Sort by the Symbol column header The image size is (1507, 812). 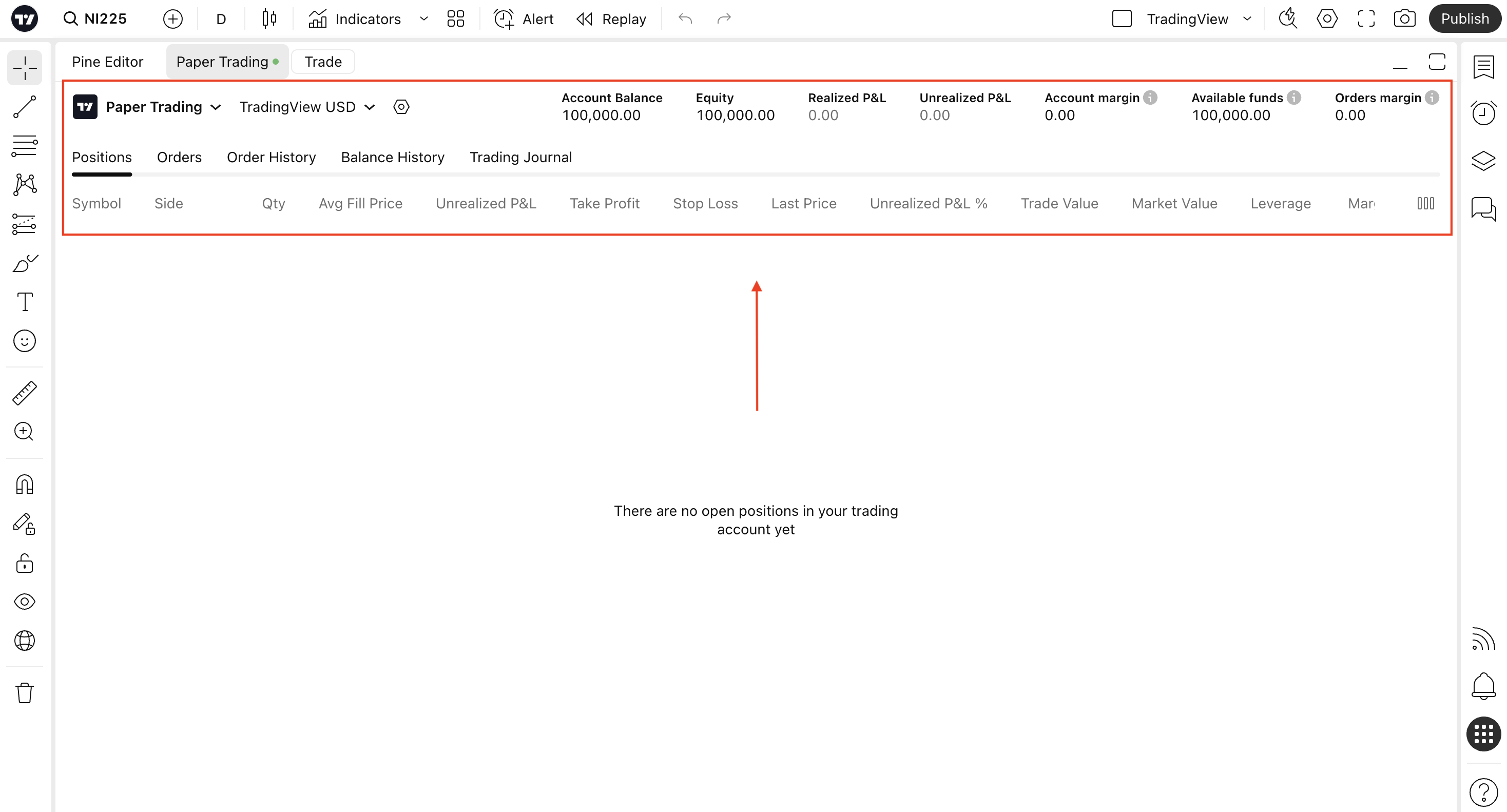[96, 203]
